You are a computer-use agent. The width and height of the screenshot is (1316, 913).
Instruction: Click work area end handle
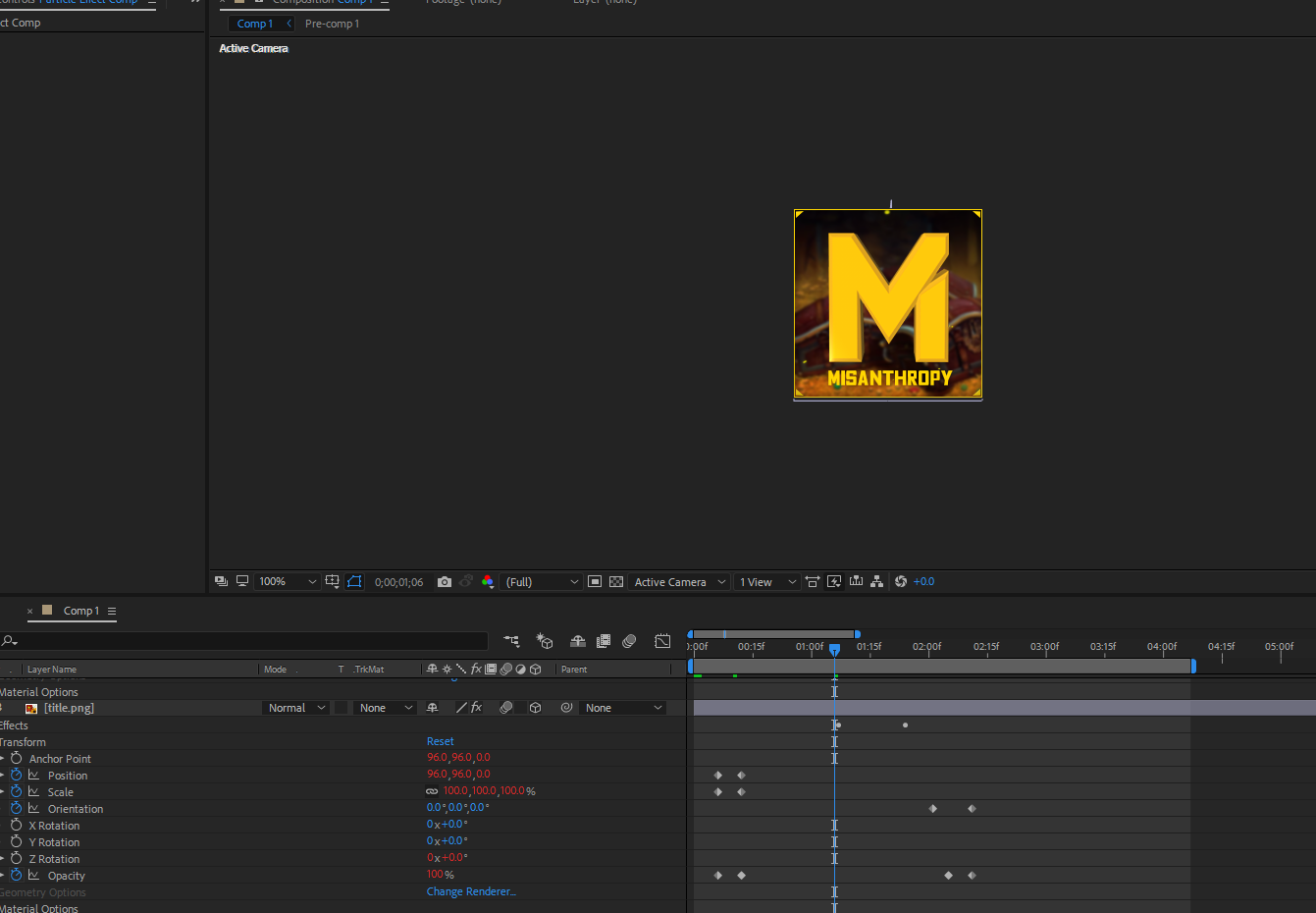tap(1193, 666)
